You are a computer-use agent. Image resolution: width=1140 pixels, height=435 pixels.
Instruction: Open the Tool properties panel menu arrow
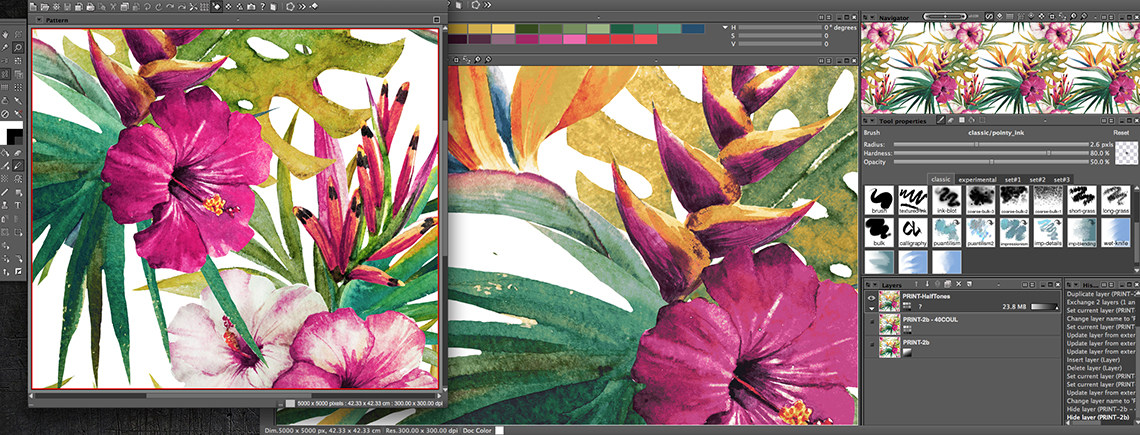point(872,121)
